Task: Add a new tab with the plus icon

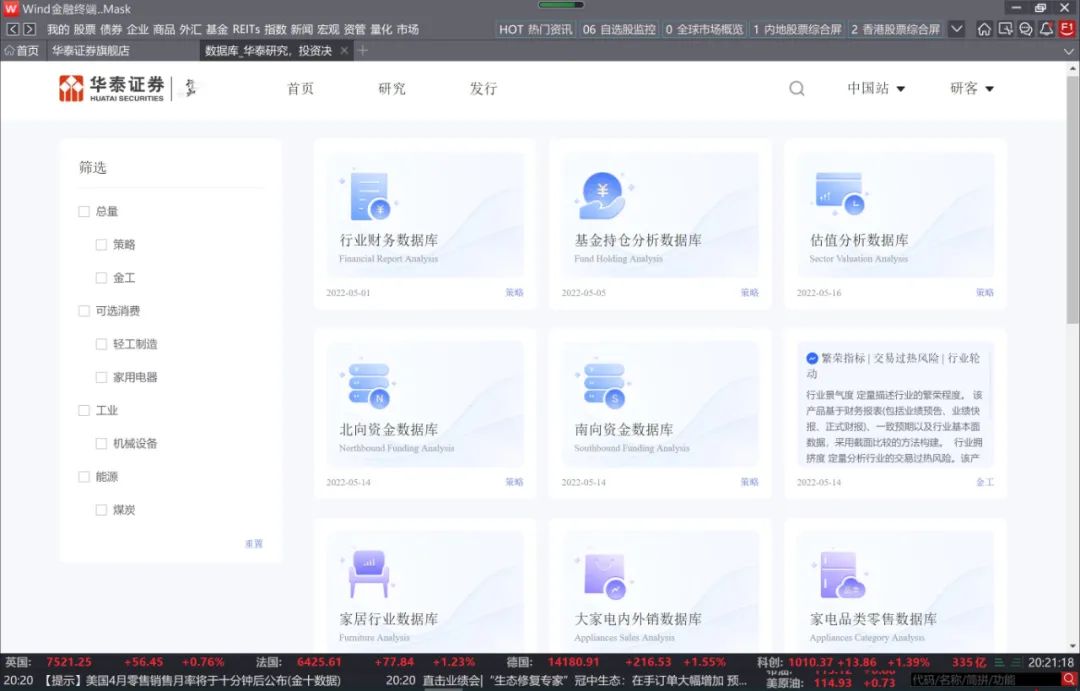Action: click(363, 50)
